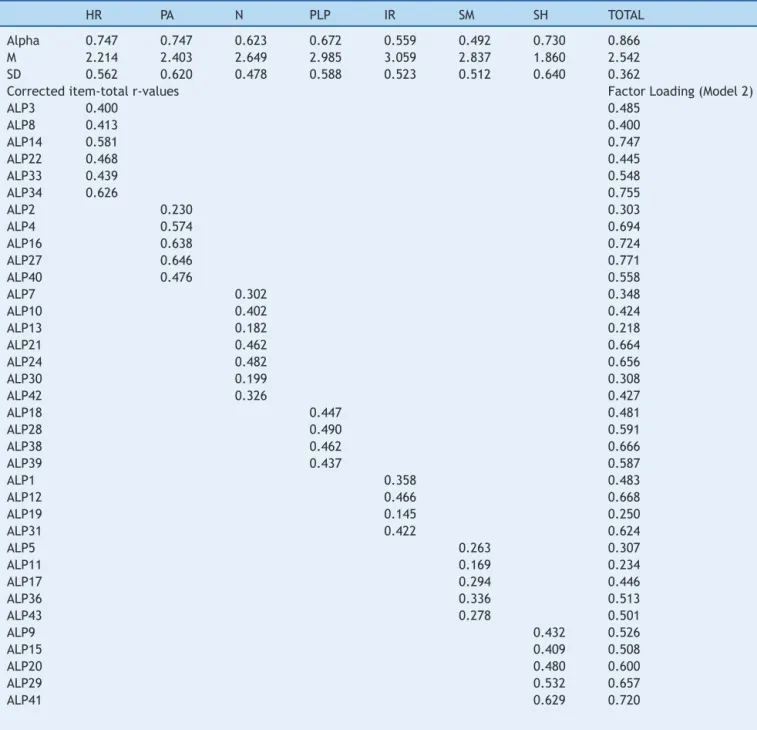Click ALP30 N value 0.199

coord(251,379)
